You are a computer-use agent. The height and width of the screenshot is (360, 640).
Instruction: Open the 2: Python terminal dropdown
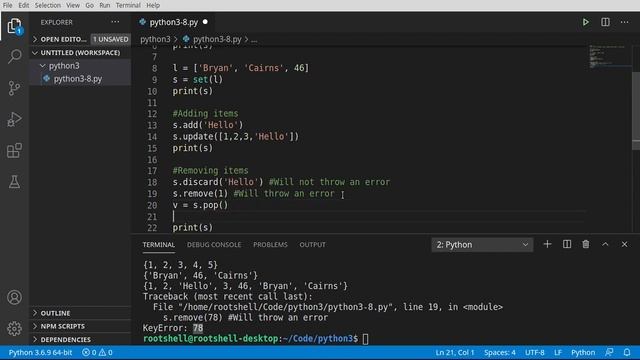pos(482,244)
